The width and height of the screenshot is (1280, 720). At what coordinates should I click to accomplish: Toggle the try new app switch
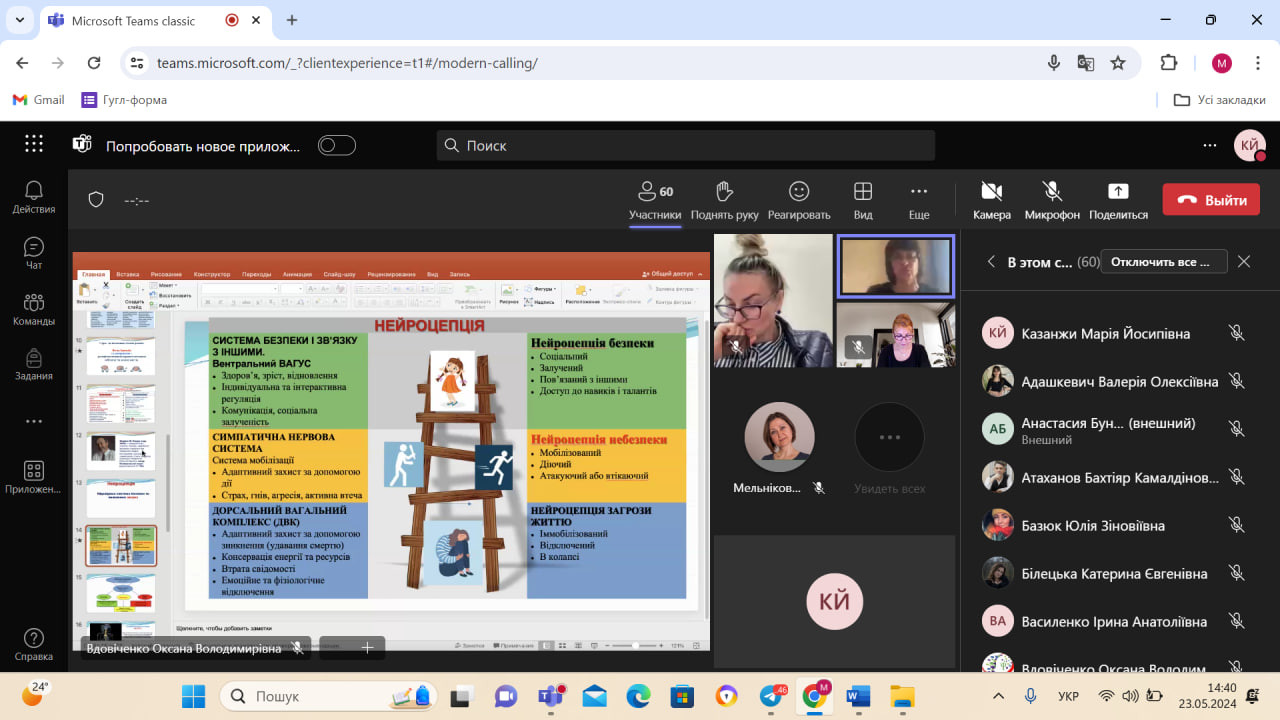337,146
